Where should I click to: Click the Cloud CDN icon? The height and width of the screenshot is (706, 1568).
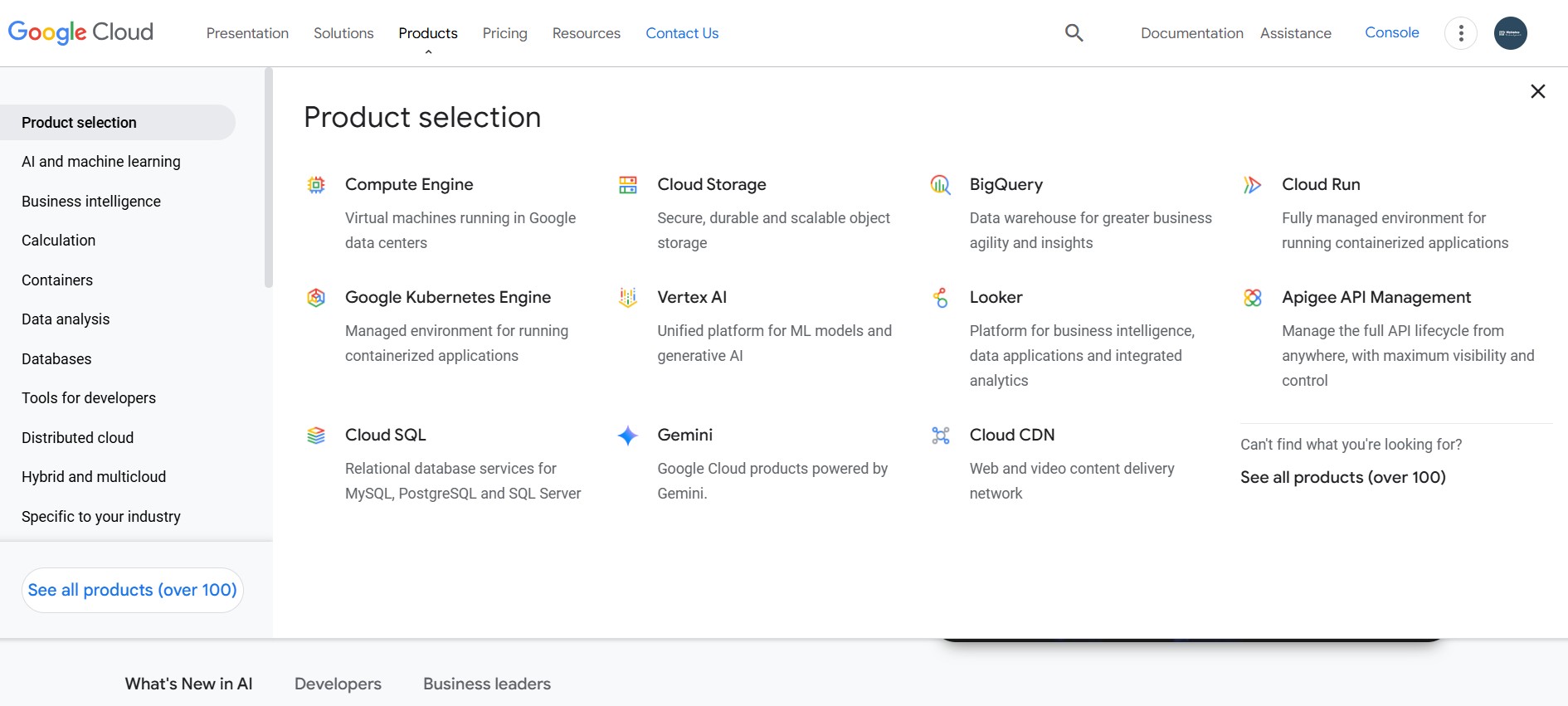pyautogui.click(x=940, y=436)
